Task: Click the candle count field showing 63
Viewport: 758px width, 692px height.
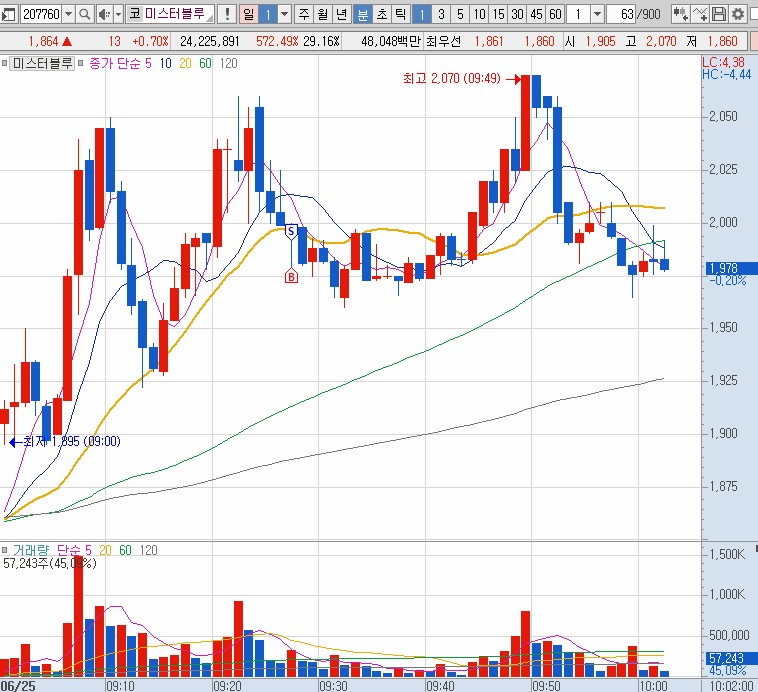Action: click(625, 14)
